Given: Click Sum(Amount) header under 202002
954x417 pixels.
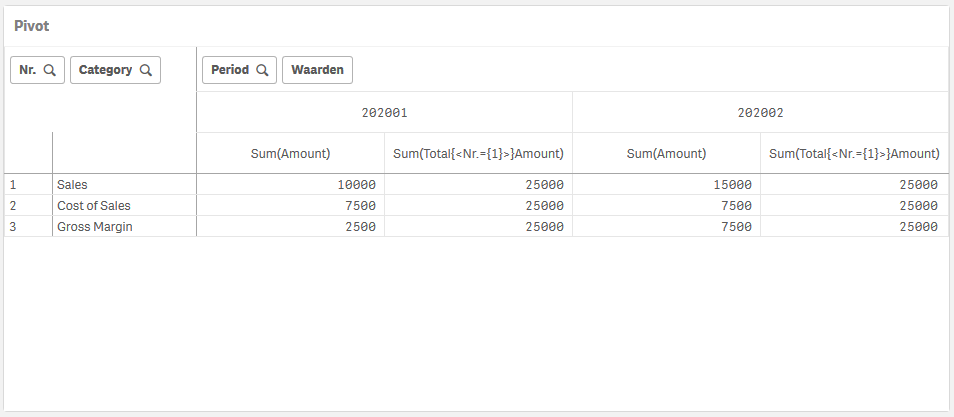Looking at the screenshot, I should [x=667, y=153].
